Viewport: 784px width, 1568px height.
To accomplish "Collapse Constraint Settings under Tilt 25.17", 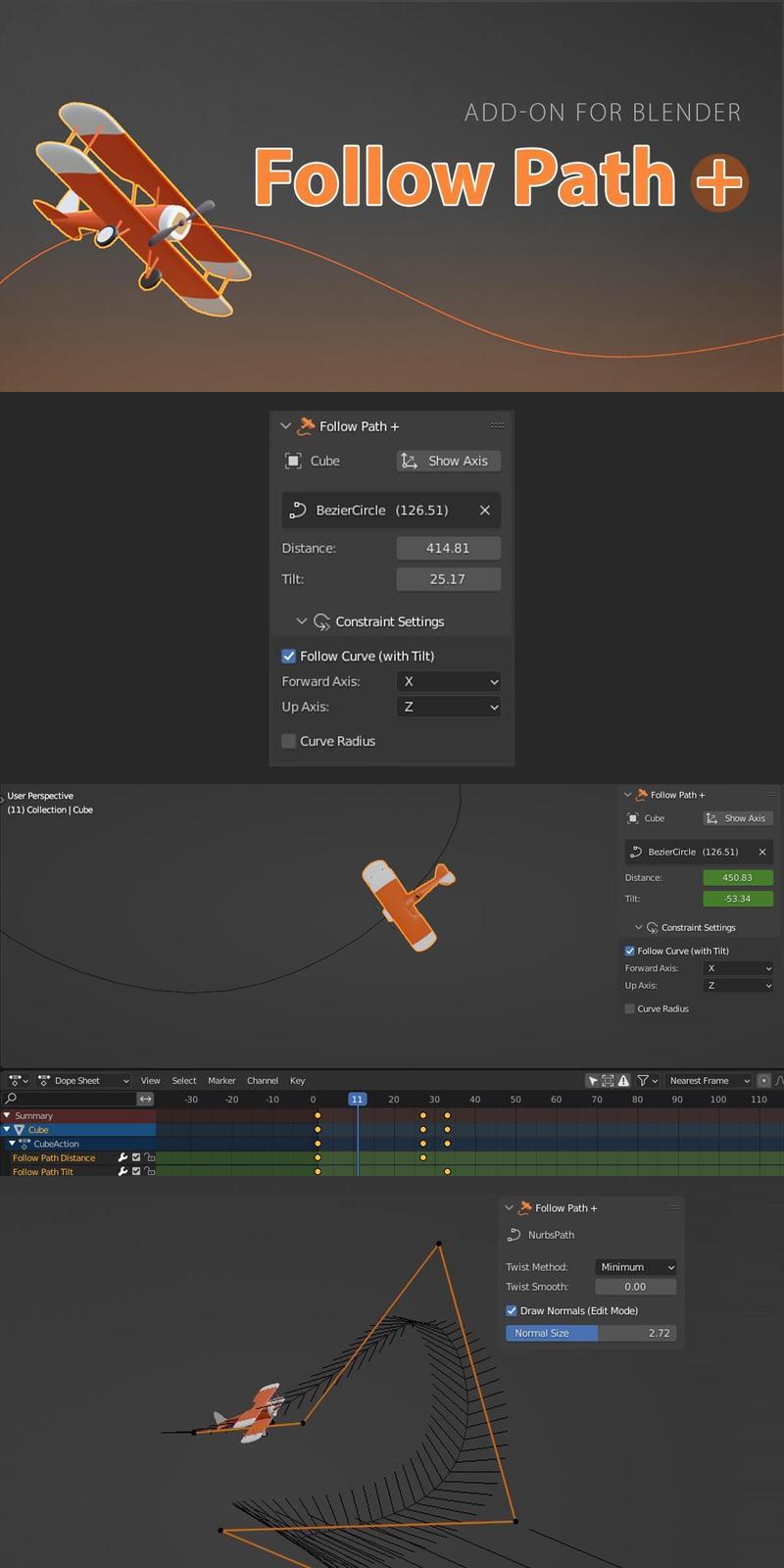I will (302, 621).
